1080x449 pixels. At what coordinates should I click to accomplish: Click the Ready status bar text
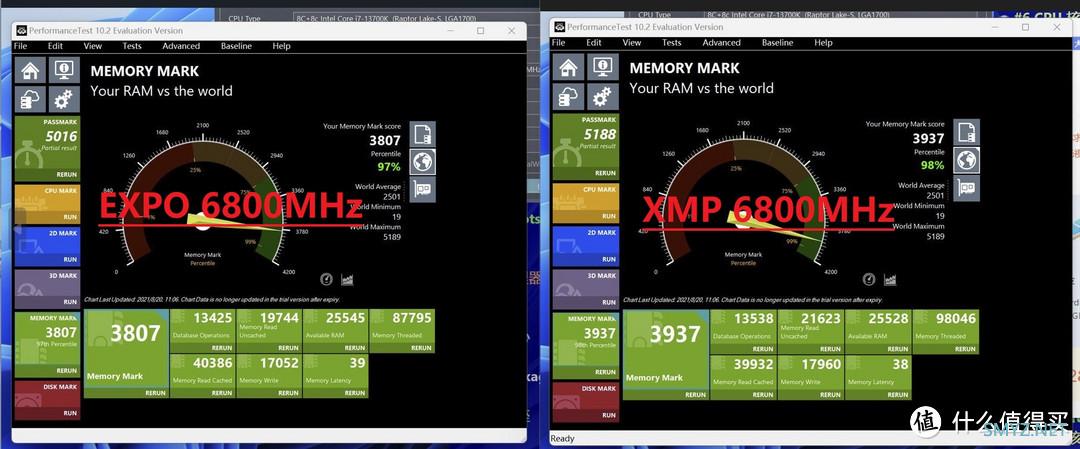tap(563, 439)
